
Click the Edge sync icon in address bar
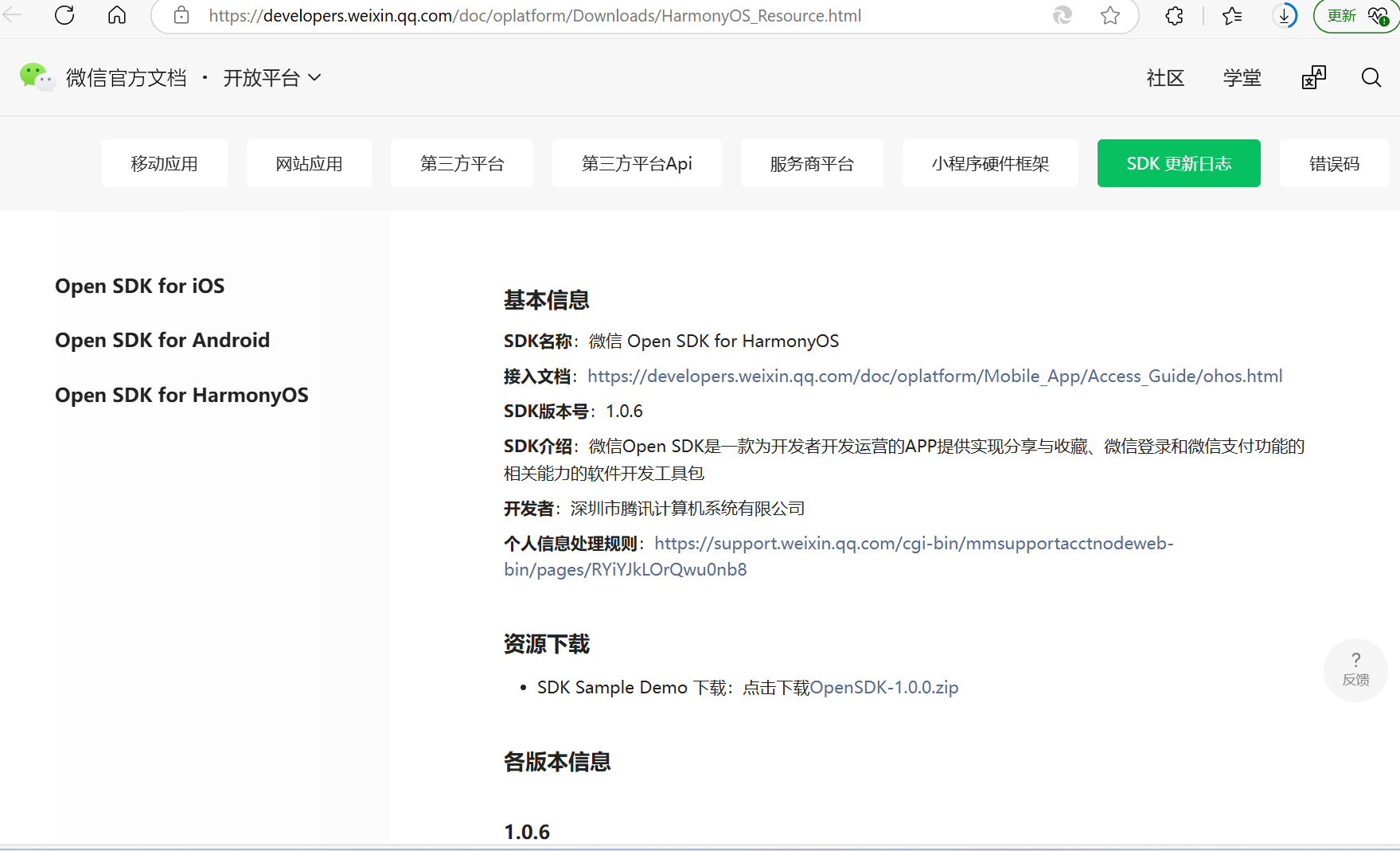1063,15
